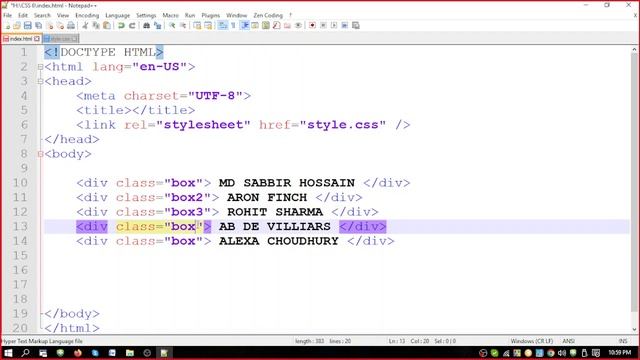Click the Stop macro recording icon
The height and width of the screenshot is (360, 640).
pyautogui.click(x=323, y=25)
